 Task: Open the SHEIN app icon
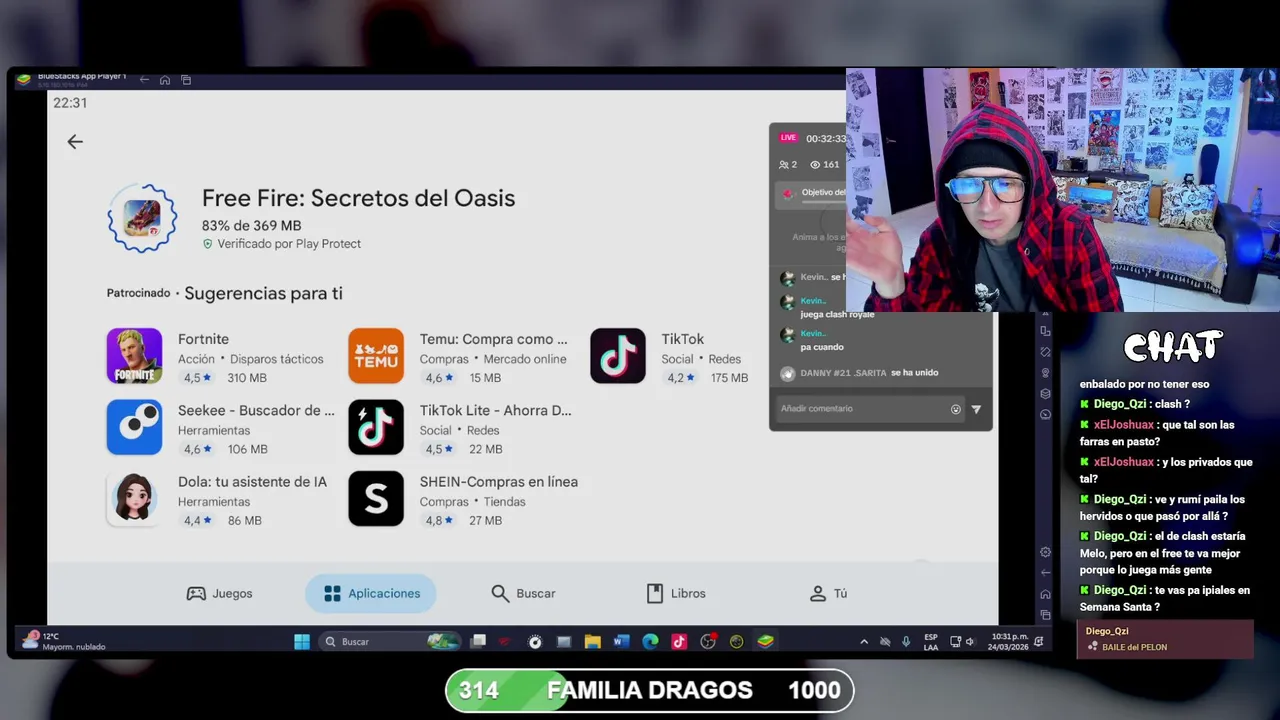(x=376, y=498)
